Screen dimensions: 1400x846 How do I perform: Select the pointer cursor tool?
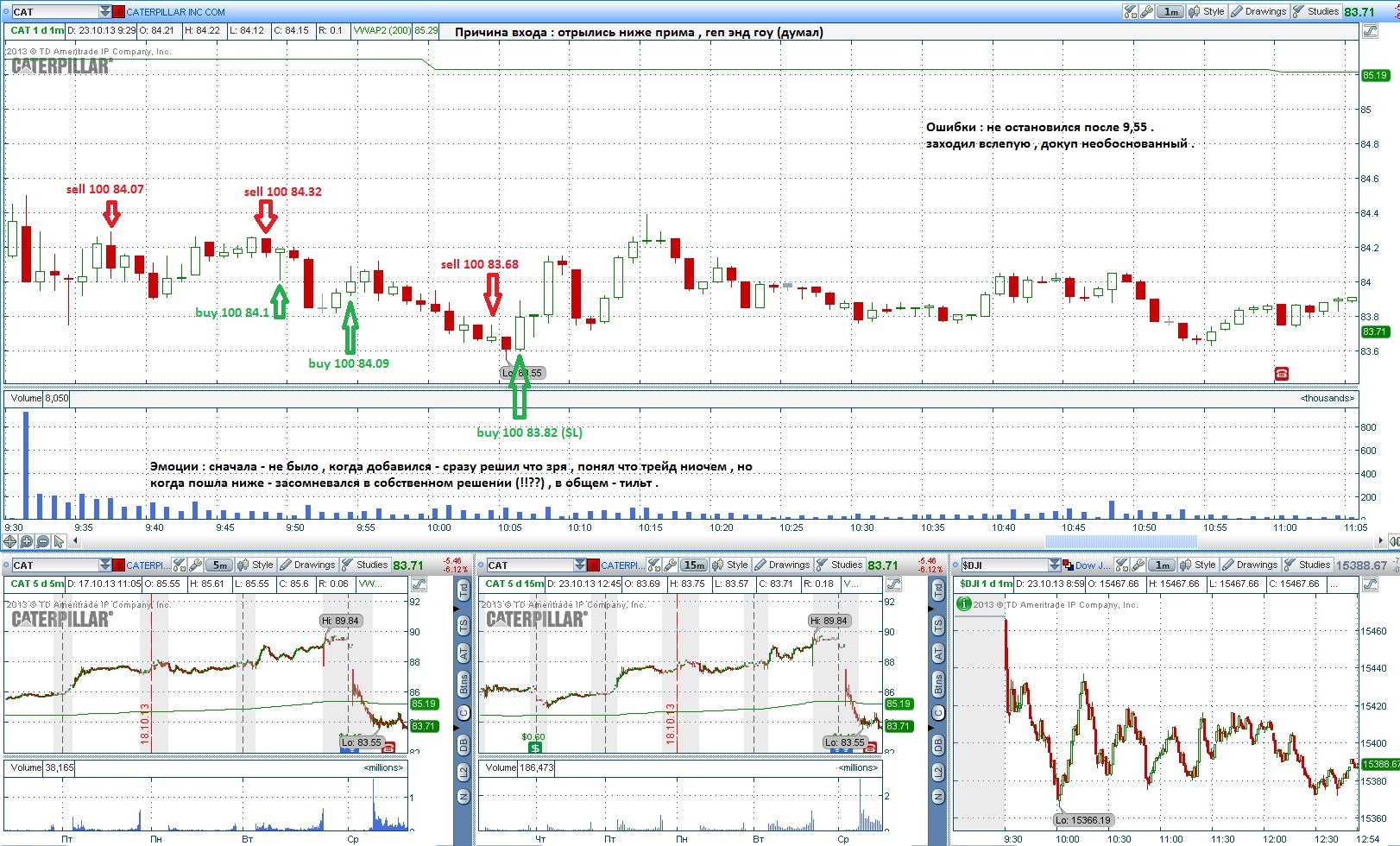[59, 541]
